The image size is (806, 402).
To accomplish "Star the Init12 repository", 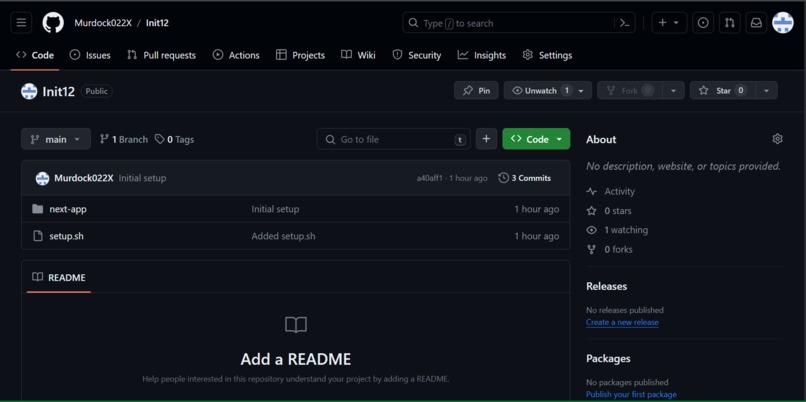I will click(x=723, y=90).
